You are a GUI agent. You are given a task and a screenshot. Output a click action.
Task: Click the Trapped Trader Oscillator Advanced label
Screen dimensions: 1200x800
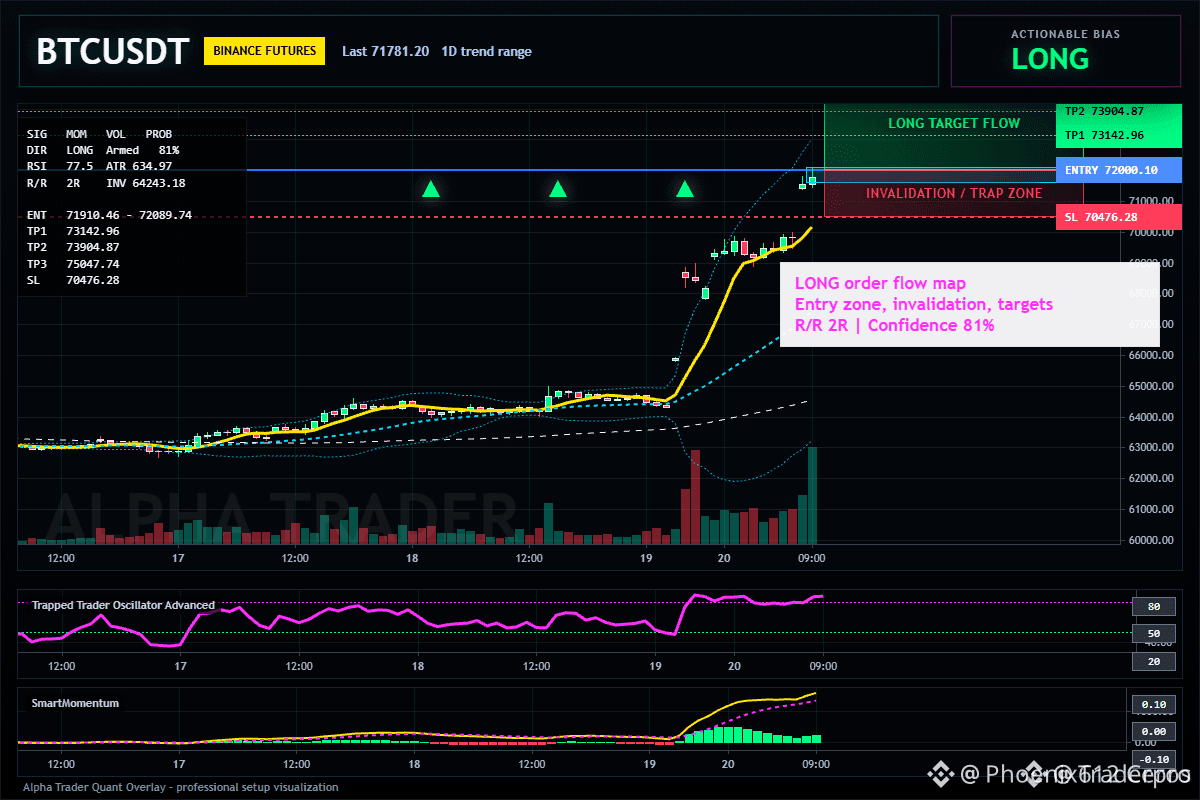[123, 605]
